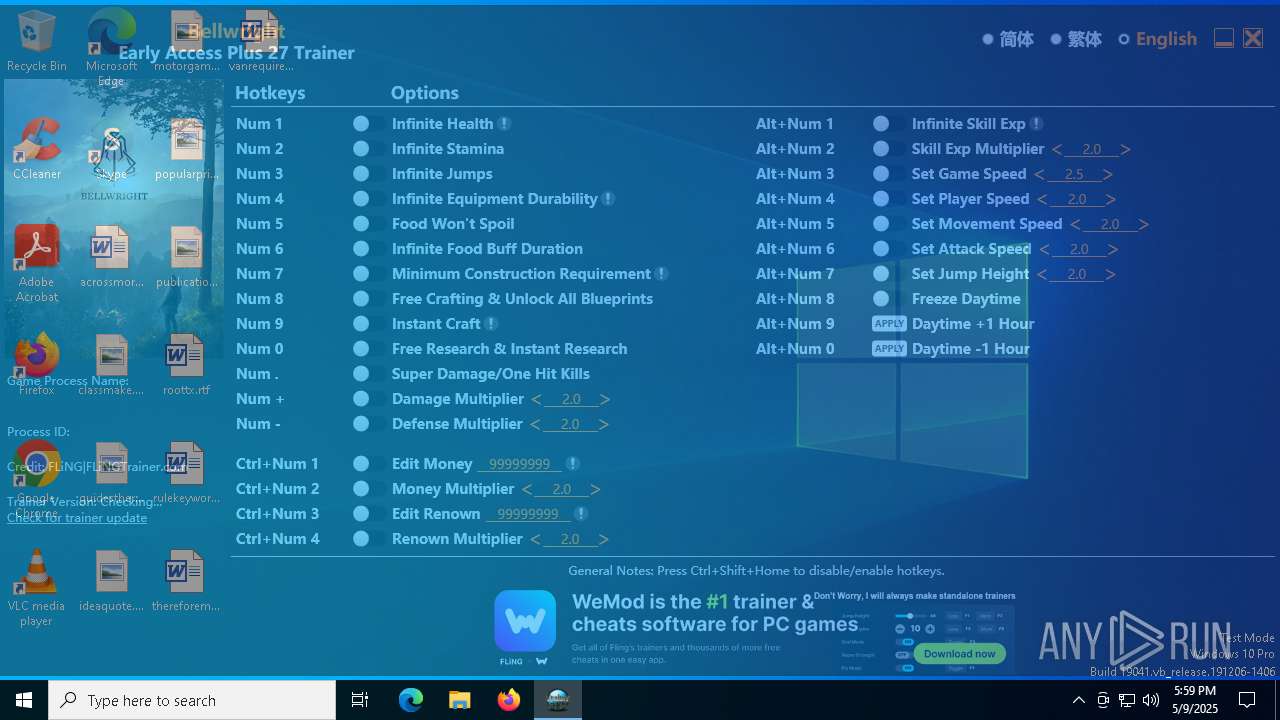Open the notification center icon
1280x720 pixels.
pos(1248,700)
